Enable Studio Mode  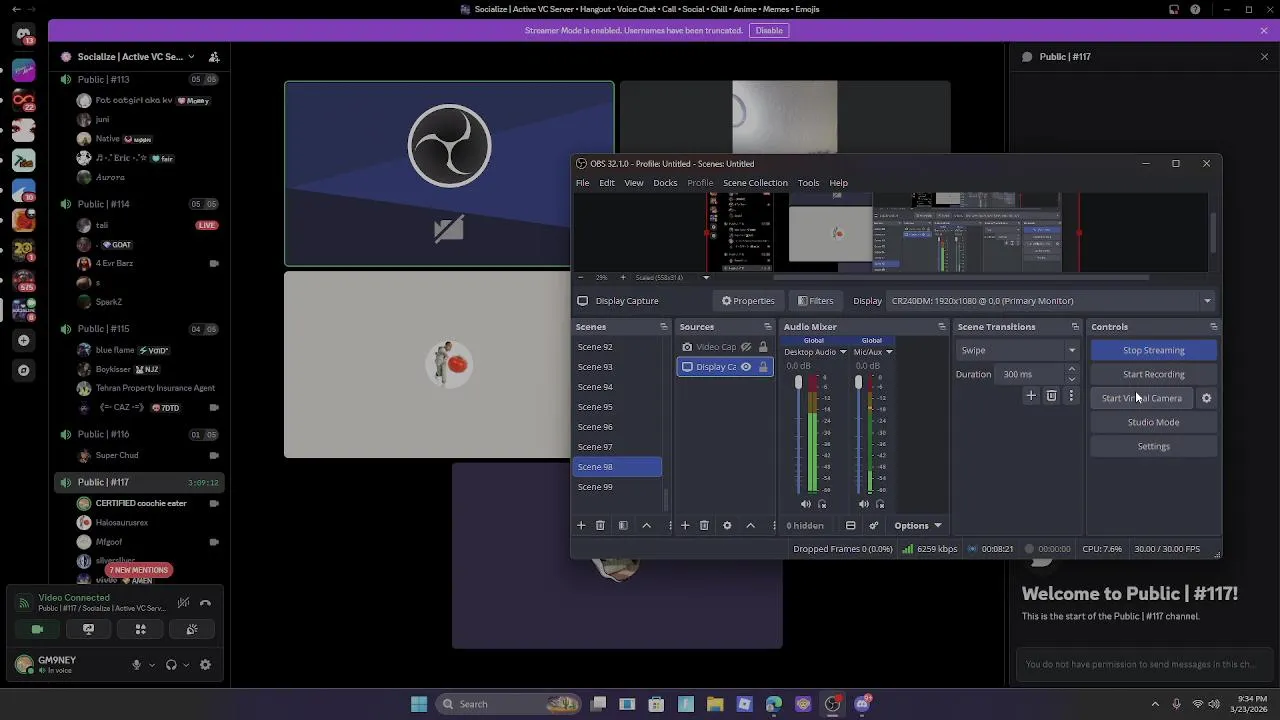click(x=1154, y=422)
